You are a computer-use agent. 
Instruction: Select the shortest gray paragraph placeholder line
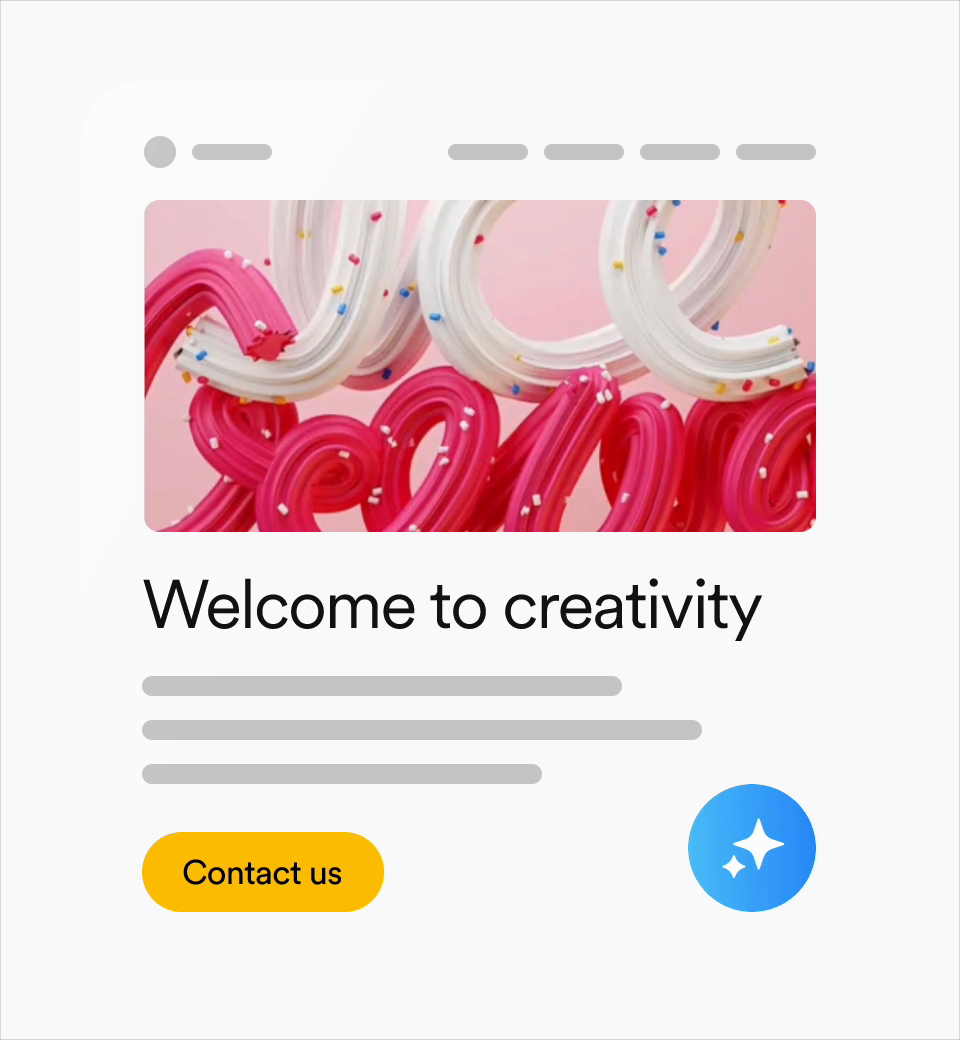[x=342, y=774]
